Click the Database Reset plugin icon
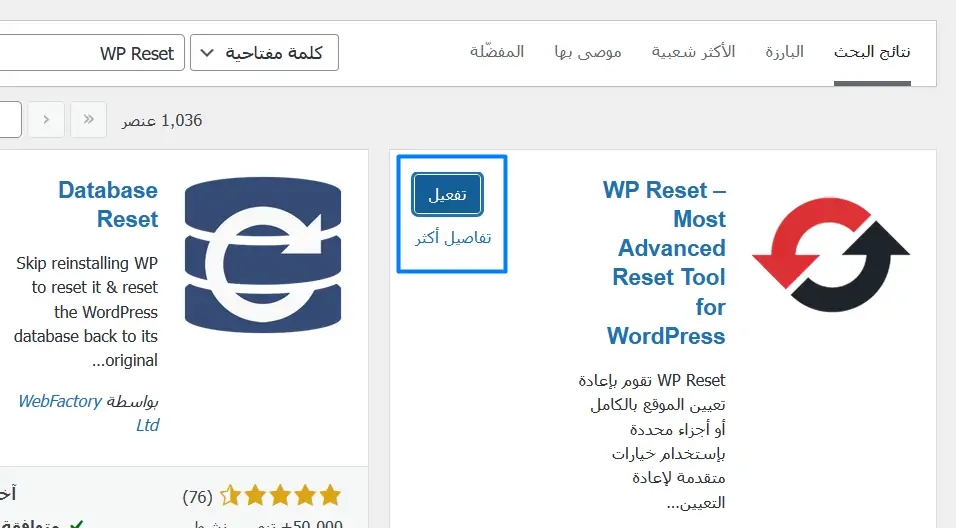This screenshot has width=956, height=528. pos(263,255)
